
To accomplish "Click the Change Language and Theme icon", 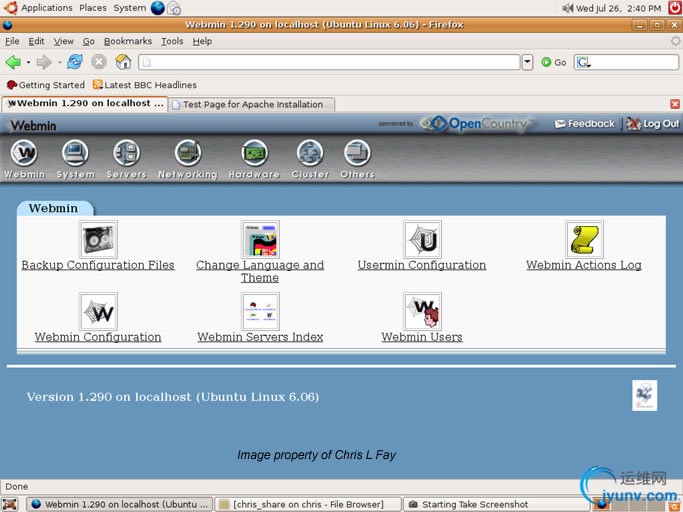I will 260,239.
